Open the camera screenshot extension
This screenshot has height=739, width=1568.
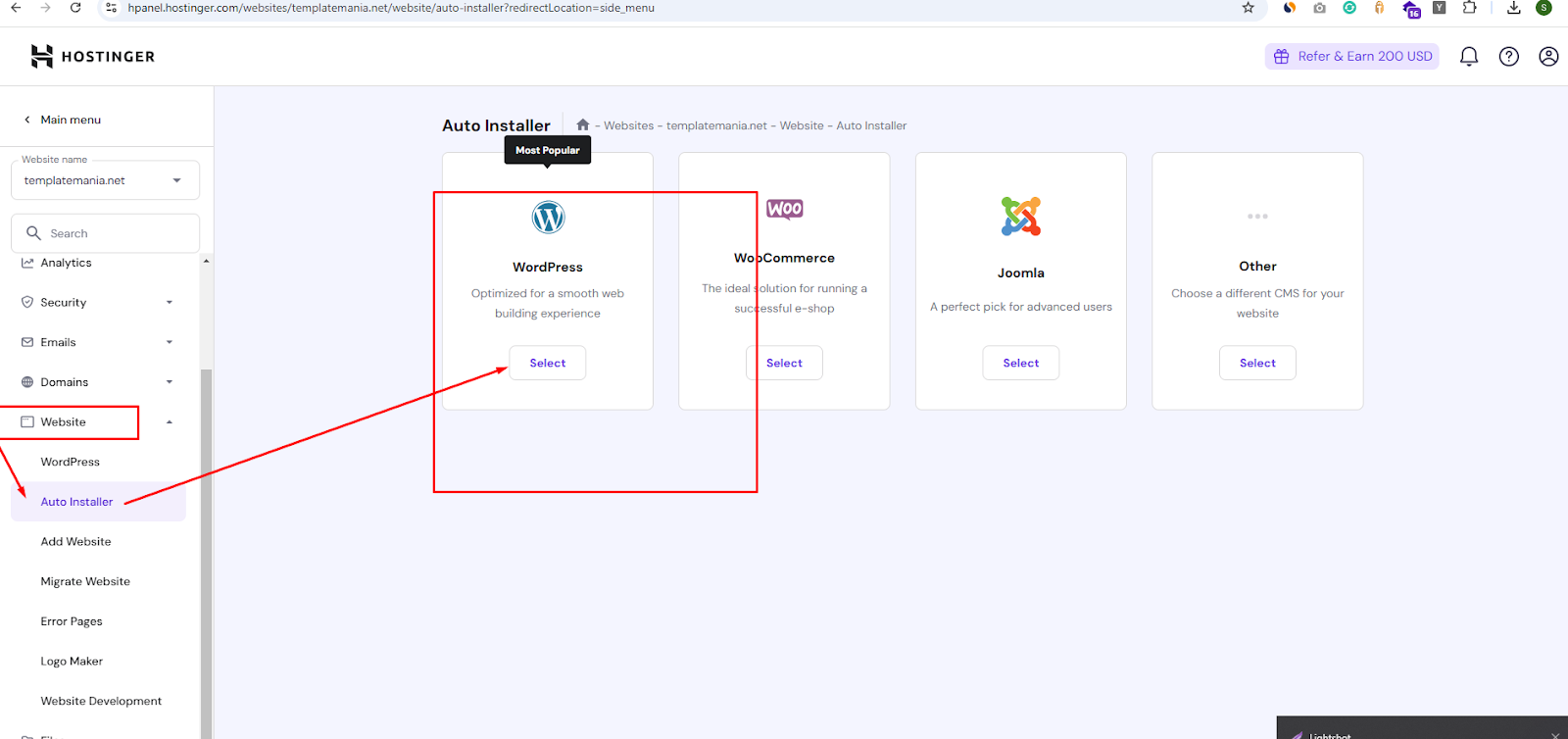coord(1320,8)
